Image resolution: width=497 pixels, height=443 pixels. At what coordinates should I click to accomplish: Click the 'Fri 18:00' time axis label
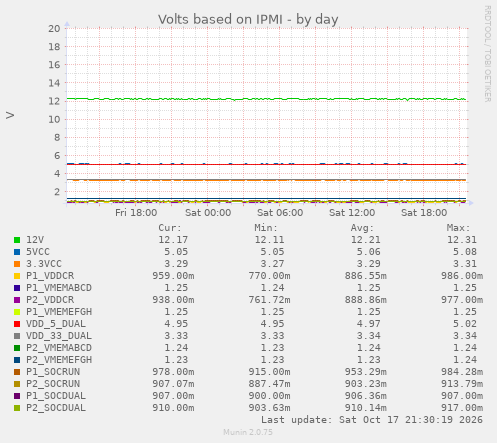pyautogui.click(x=136, y=213)
